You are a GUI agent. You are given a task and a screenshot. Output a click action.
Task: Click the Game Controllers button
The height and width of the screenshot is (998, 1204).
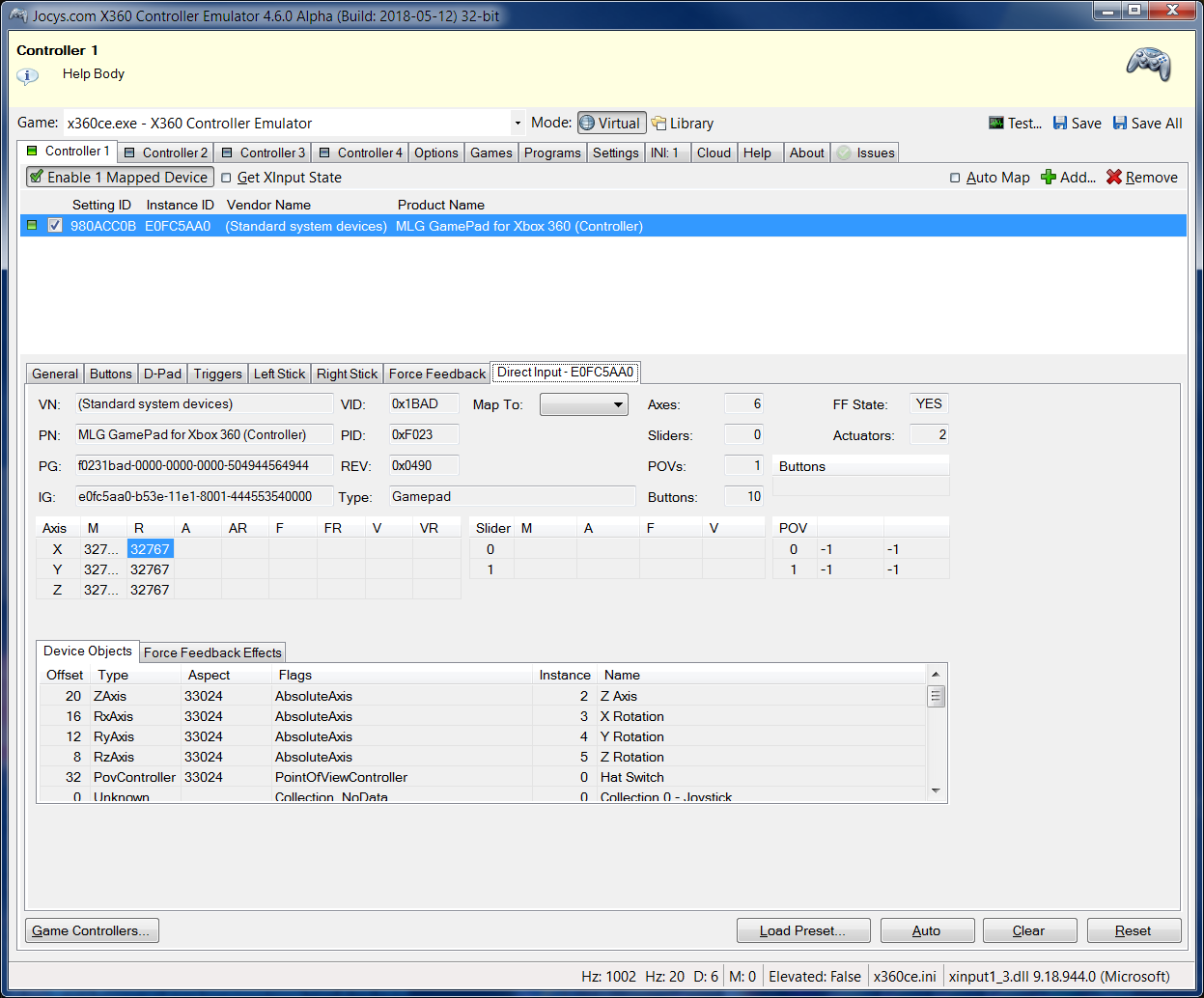(92, 930)
